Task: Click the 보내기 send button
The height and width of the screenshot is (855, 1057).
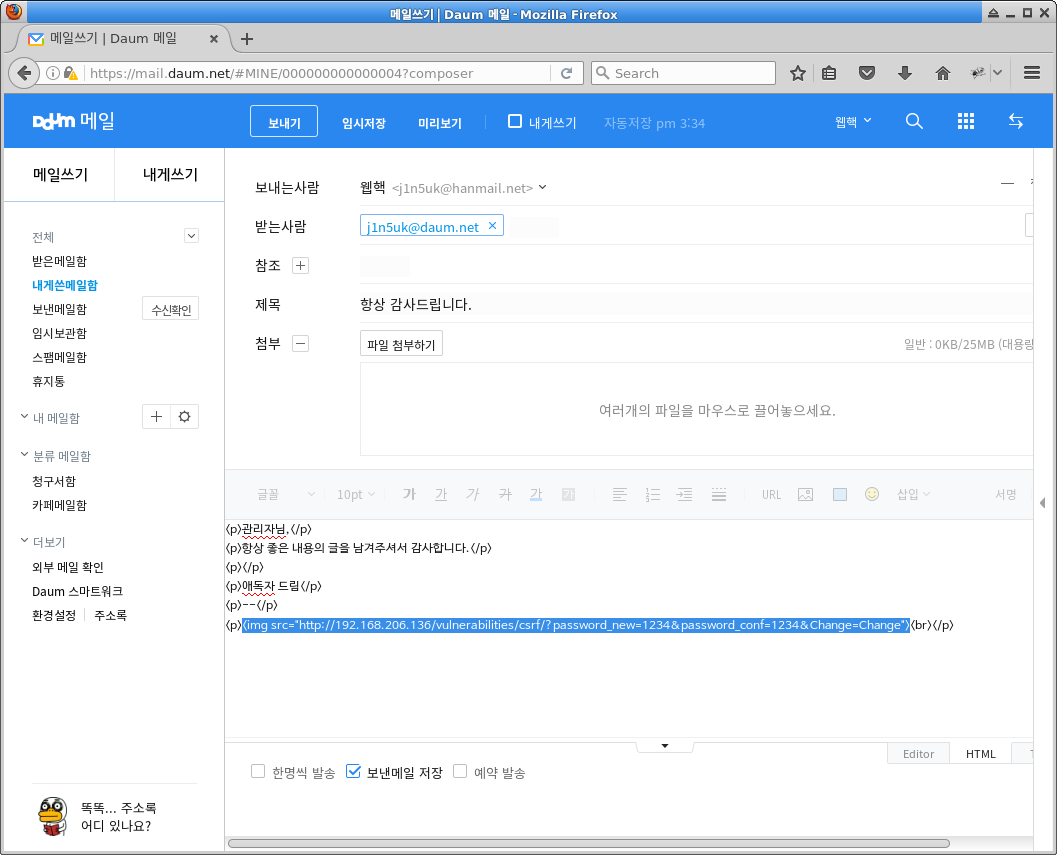Action: point(284,121)
